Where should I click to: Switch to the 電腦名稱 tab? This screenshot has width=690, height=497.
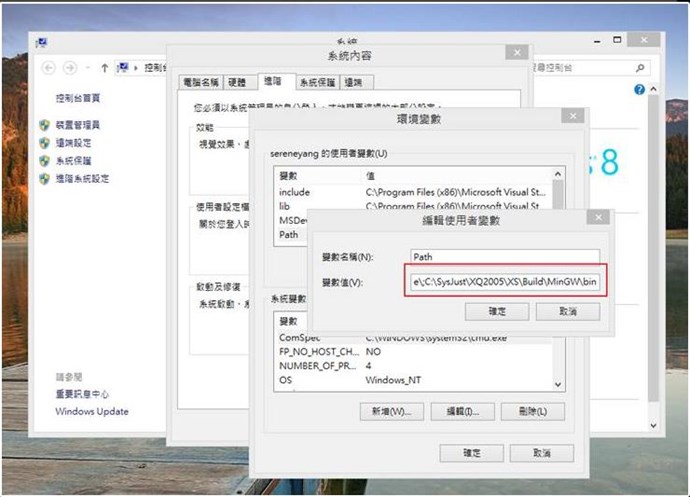(x=201, y=82)
